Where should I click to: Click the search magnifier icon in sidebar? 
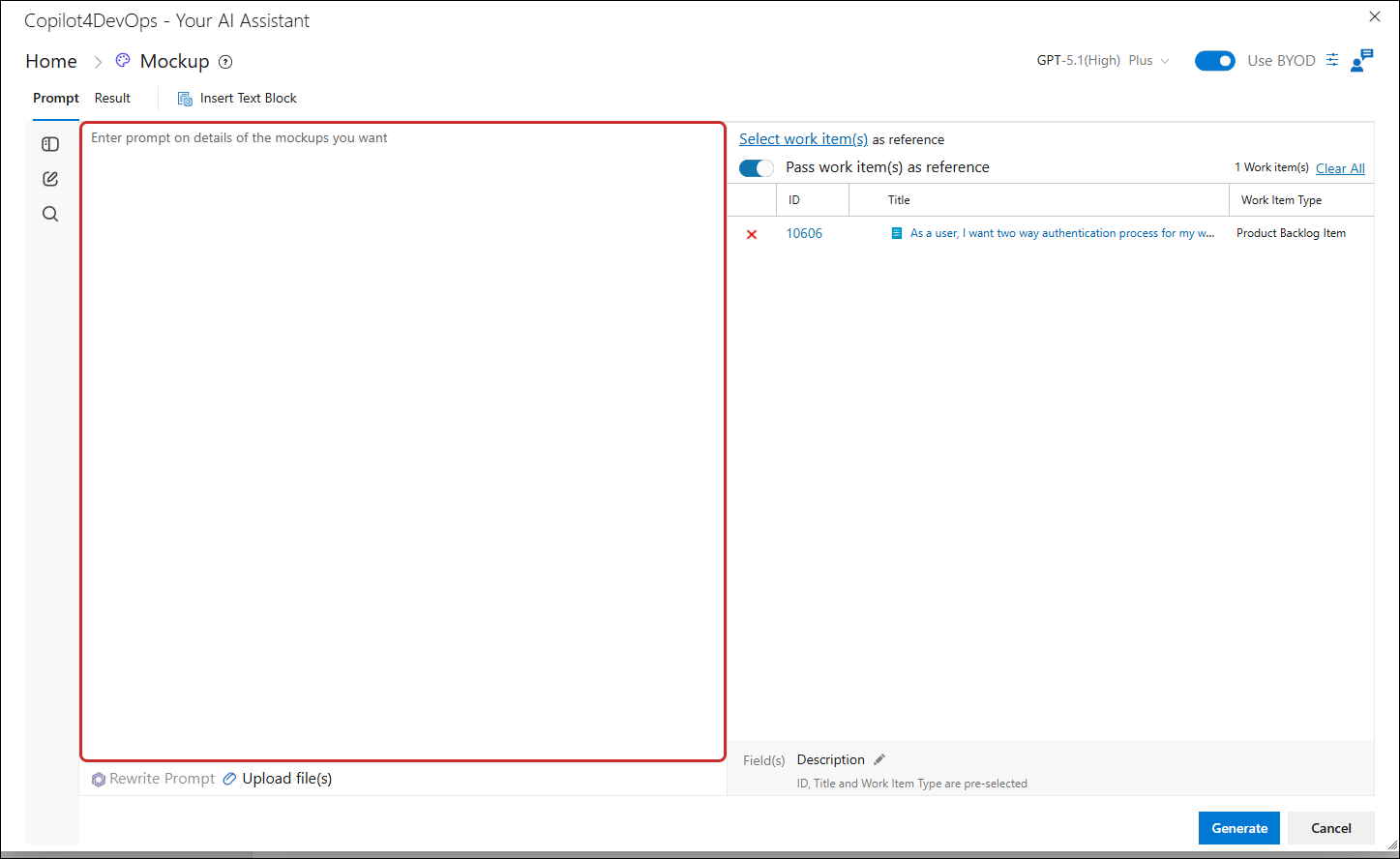click(x=50, y=214)
